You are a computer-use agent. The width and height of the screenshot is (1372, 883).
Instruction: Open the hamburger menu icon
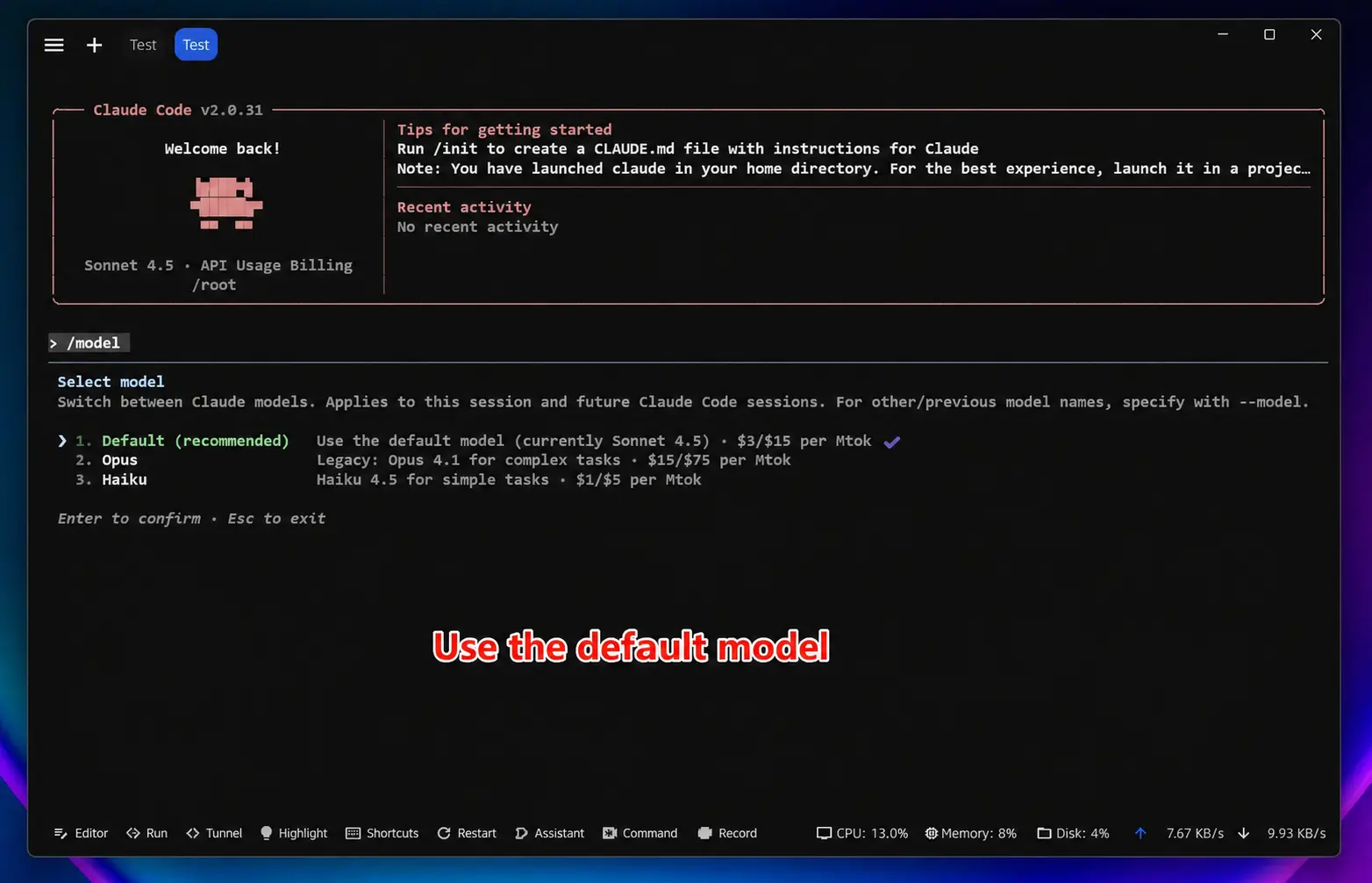tap(54, 45)
